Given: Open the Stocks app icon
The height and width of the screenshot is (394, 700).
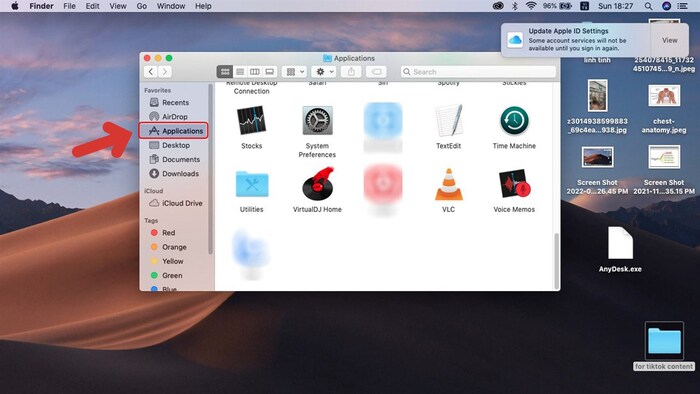Looking at the screenshot, I should pyautogui.click(x=251, y=120).
